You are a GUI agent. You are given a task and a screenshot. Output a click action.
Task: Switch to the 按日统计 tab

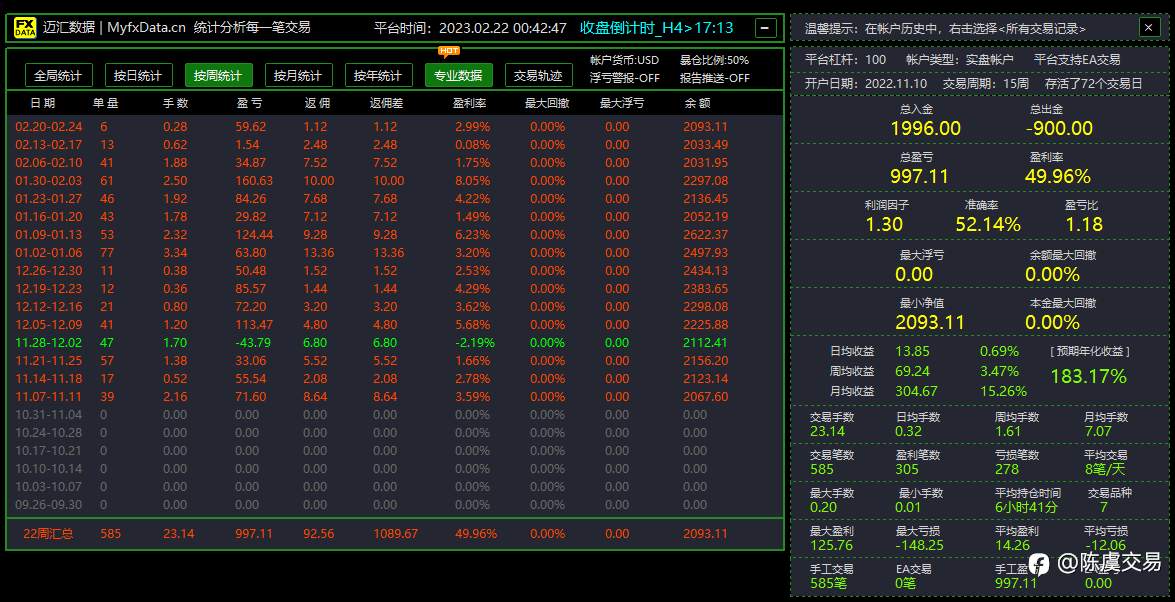[x=139, y=75]
